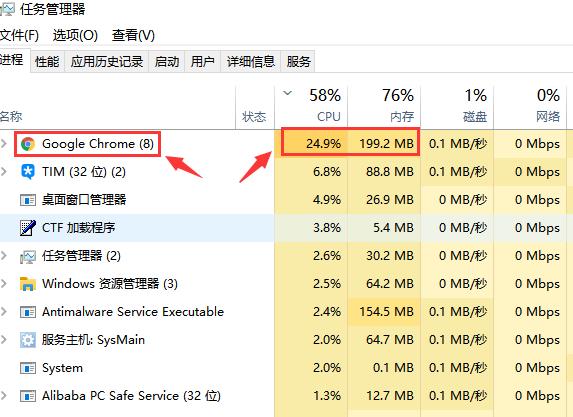Click the 磁盘 usage column header
573x417 pixels.
tap(457, 107)
